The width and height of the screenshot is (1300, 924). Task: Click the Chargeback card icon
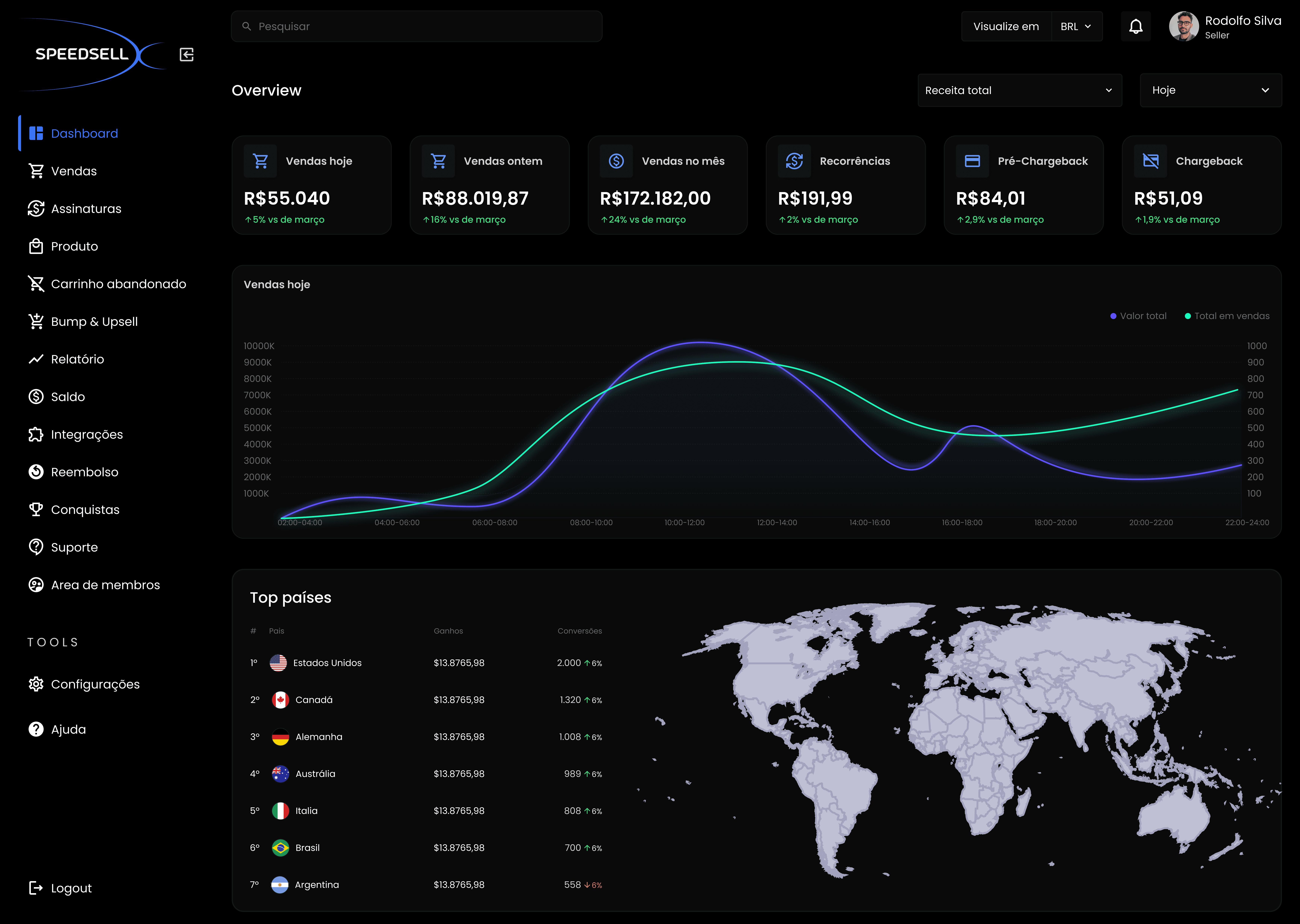click(x=1150, y=161)
